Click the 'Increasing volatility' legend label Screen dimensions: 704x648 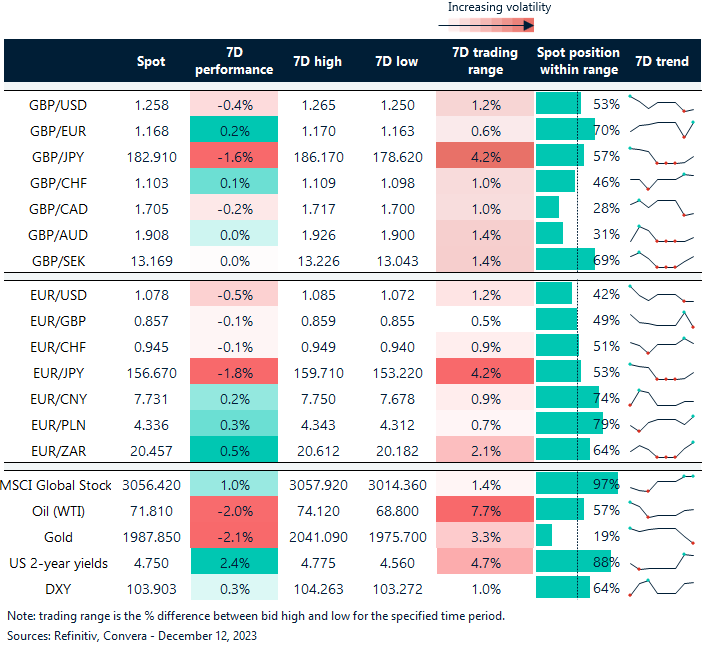(499, 7)
